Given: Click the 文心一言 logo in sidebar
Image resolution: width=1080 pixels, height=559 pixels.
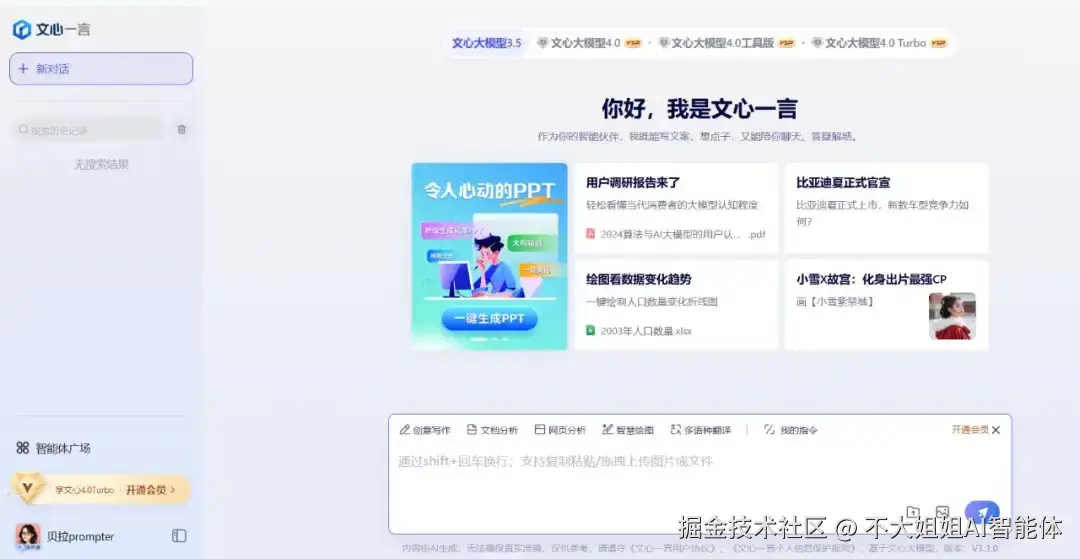Looking at the screenshot, I should coord(52,29).
